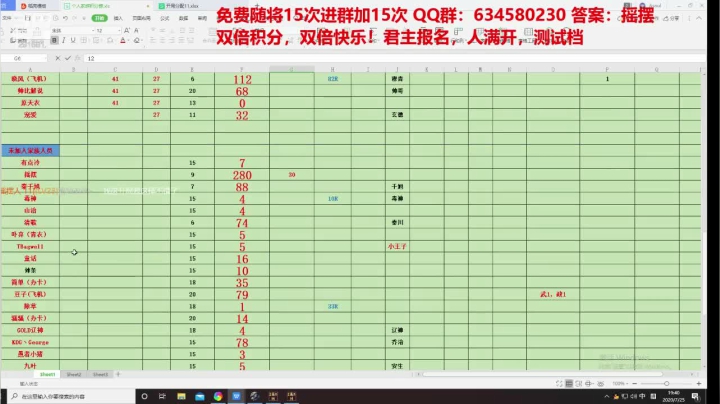Viewport: 720px width, 404px height.
Task: Select the cell with blue text 10K
Action: (x=332, y=199)
